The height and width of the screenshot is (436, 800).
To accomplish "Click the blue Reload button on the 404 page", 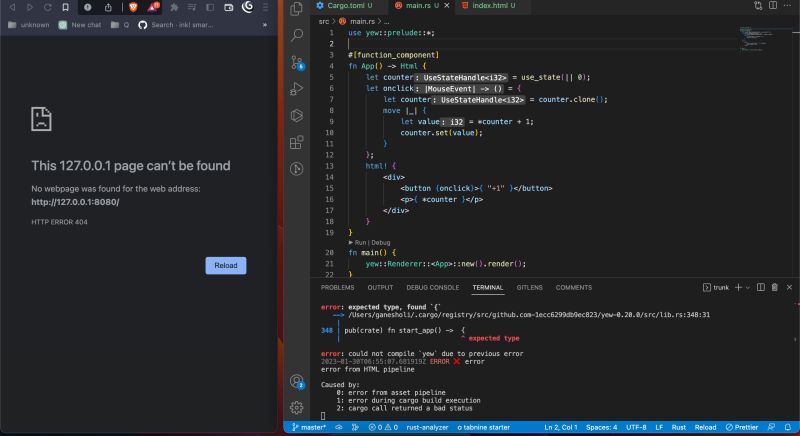I will [x=226, y=265].
